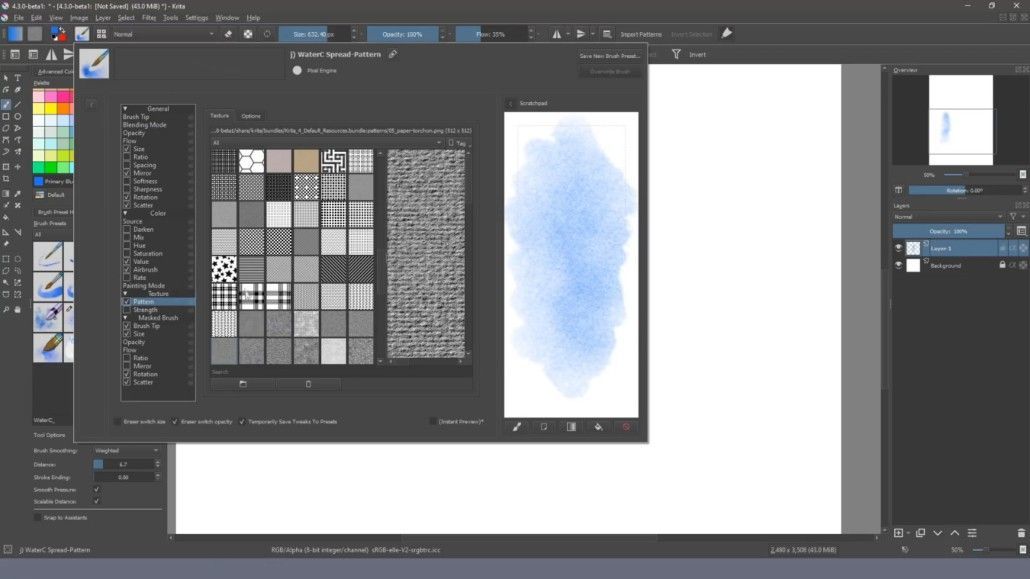Open the choose brush preset grid icon

click(101, 34)
